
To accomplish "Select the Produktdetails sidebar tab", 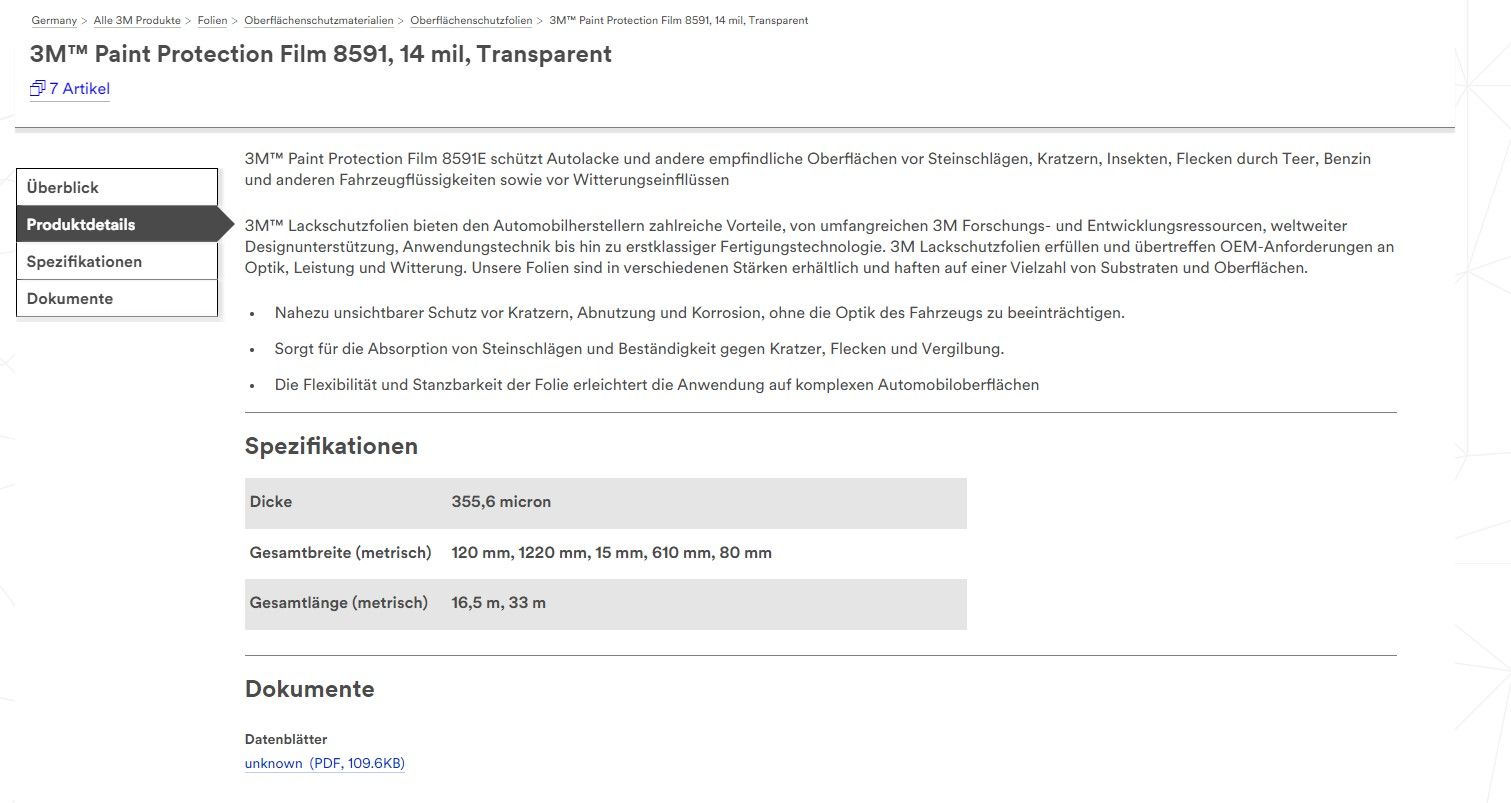I will (117, 224).
